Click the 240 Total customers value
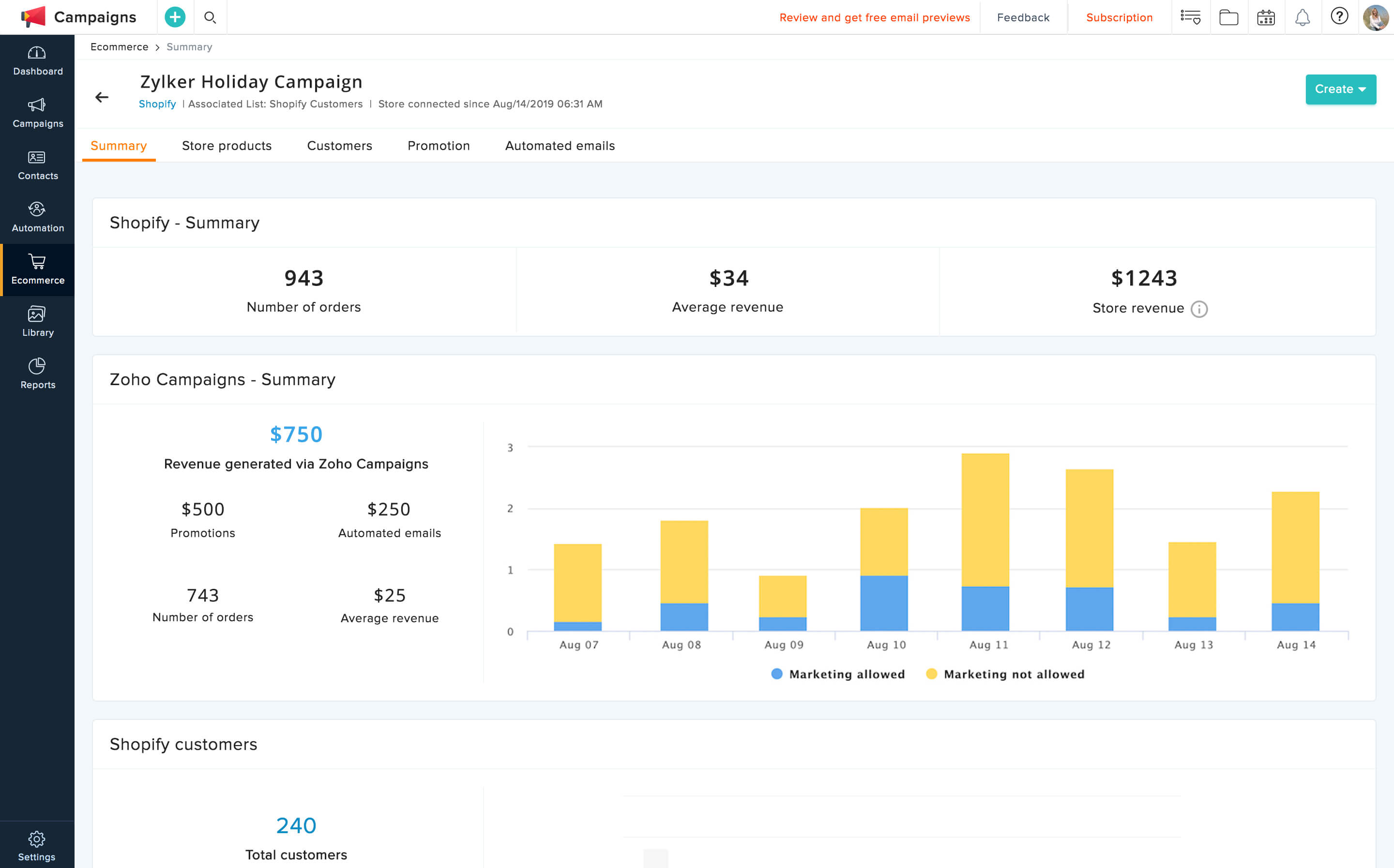Screen dimensions: 1394x868 pyautogui.click(x=296, y=825)
